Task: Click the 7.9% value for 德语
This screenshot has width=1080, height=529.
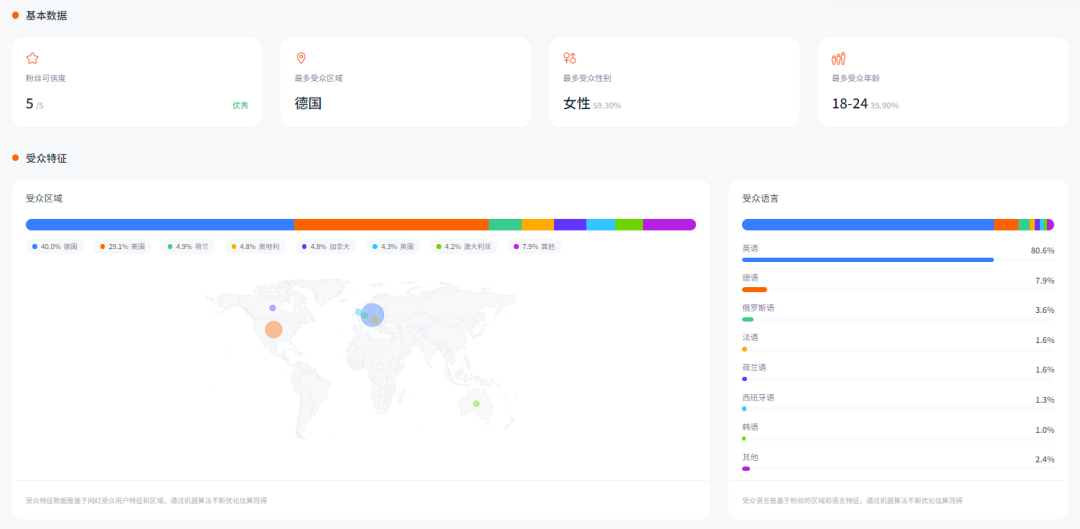Action: (1045, 280)
